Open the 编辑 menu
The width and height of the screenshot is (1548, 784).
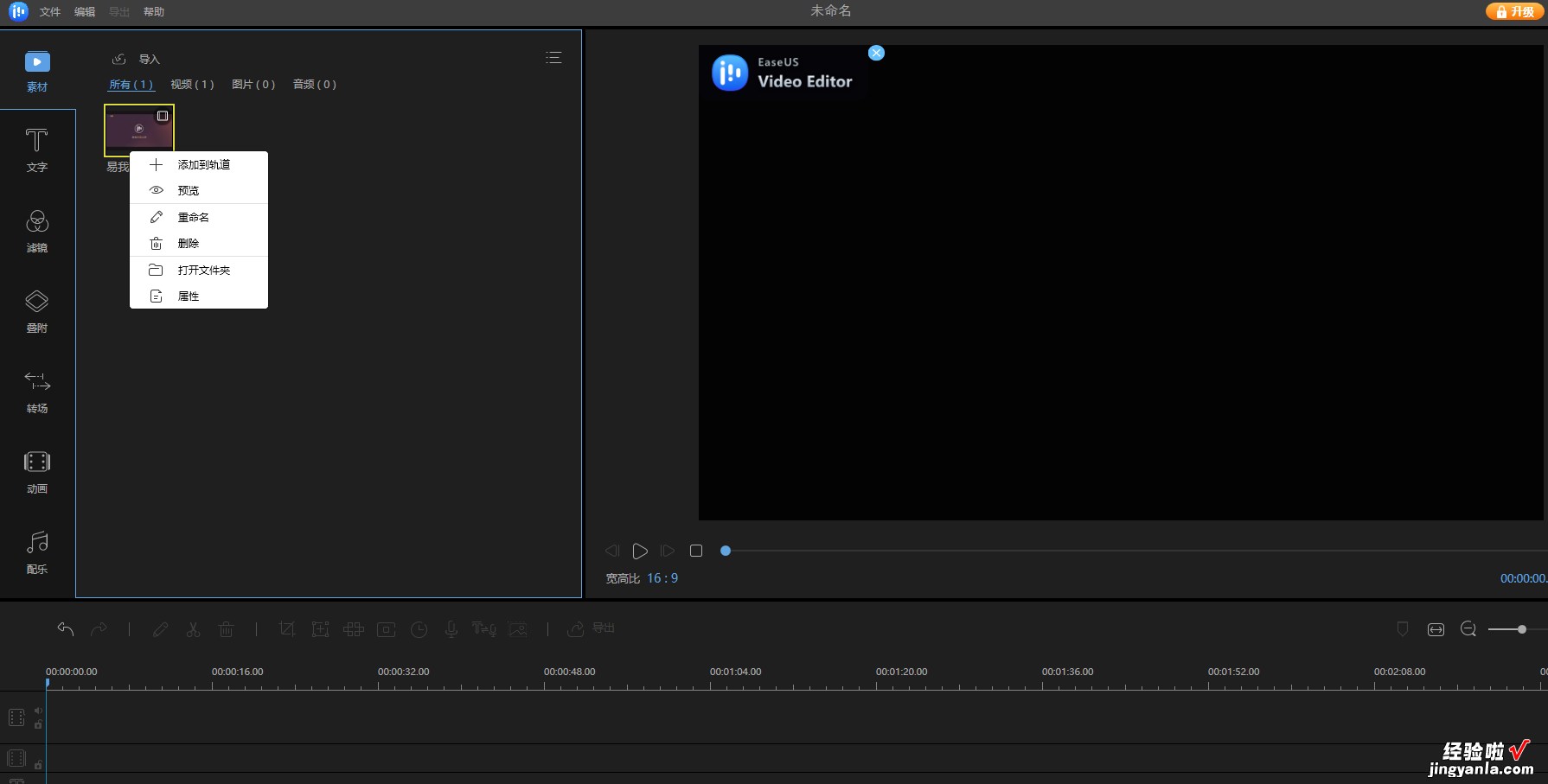85,12
